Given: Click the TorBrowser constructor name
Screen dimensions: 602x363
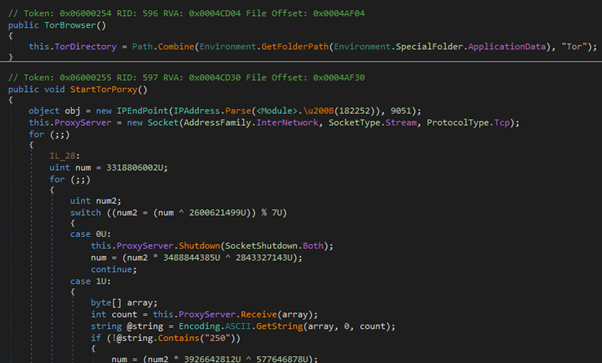Looking at the screenshot, I should (x=70, y=25).
